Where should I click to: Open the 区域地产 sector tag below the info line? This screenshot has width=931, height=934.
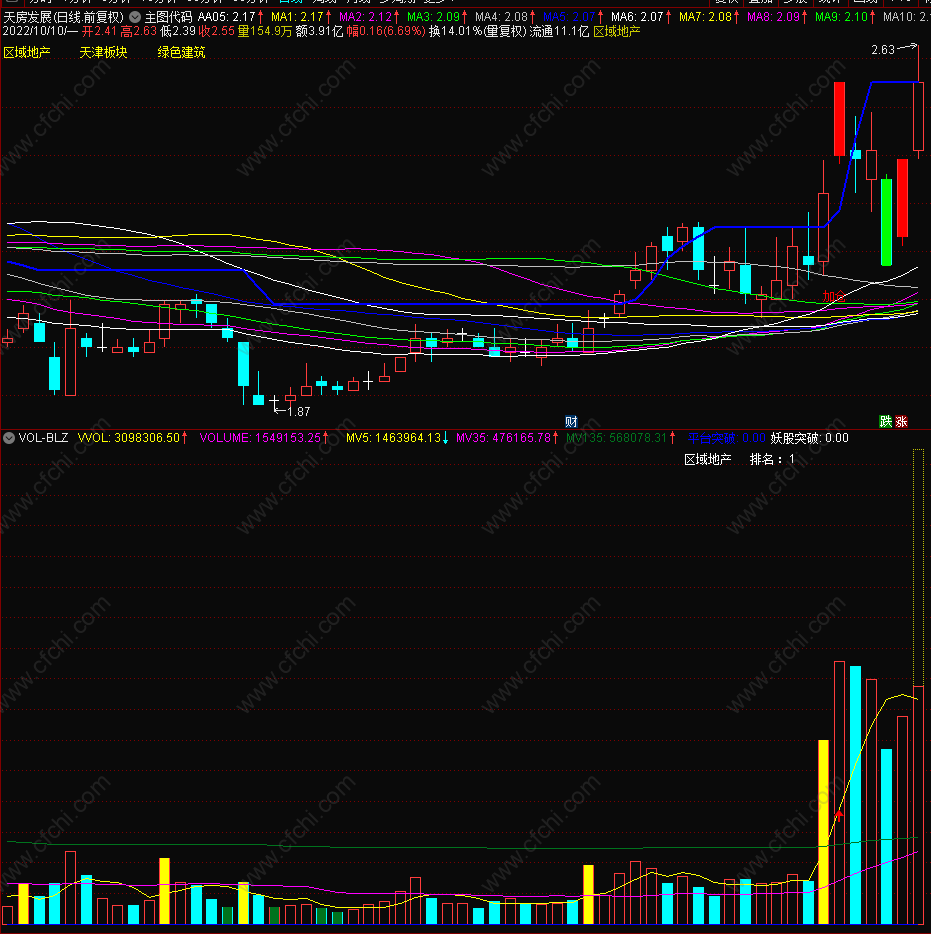(27, 52)
